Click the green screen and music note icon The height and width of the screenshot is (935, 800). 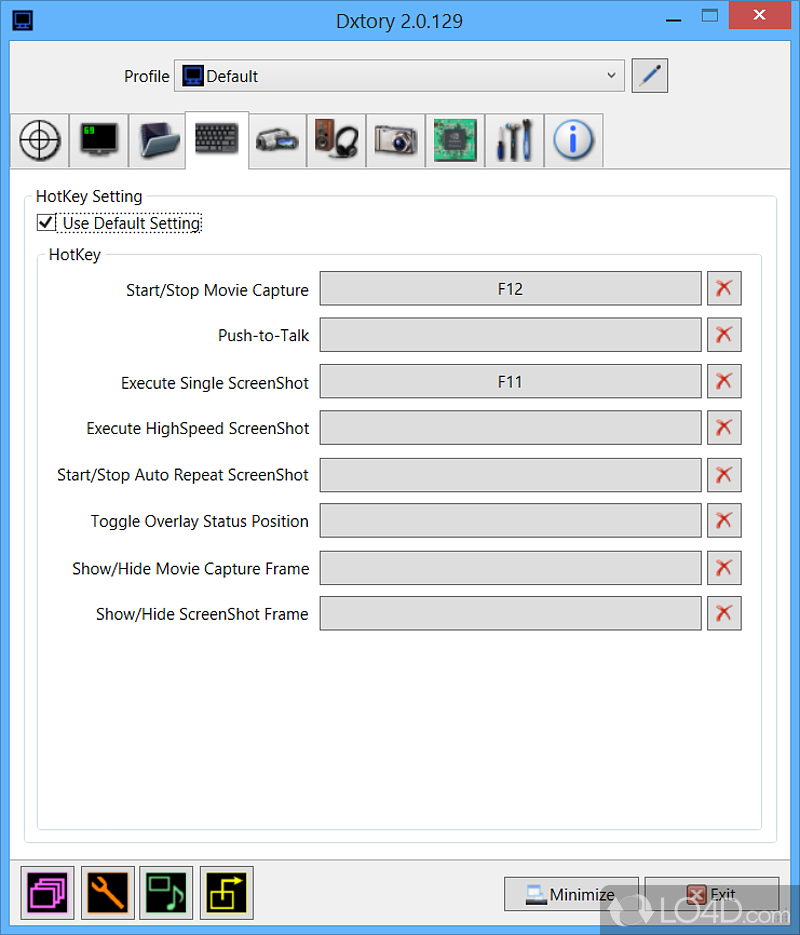tap(166, 893)
